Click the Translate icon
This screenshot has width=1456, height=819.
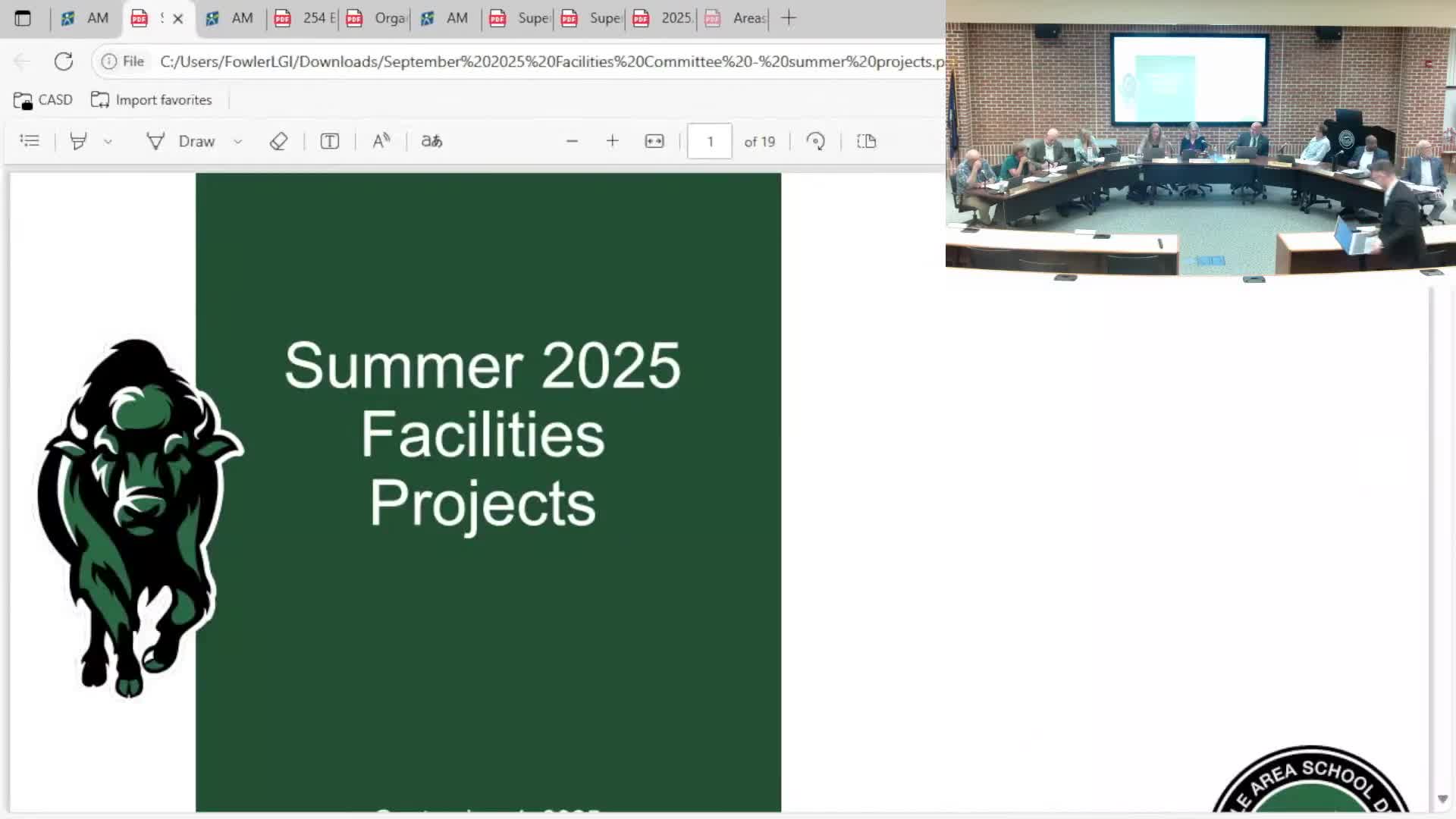431,141
